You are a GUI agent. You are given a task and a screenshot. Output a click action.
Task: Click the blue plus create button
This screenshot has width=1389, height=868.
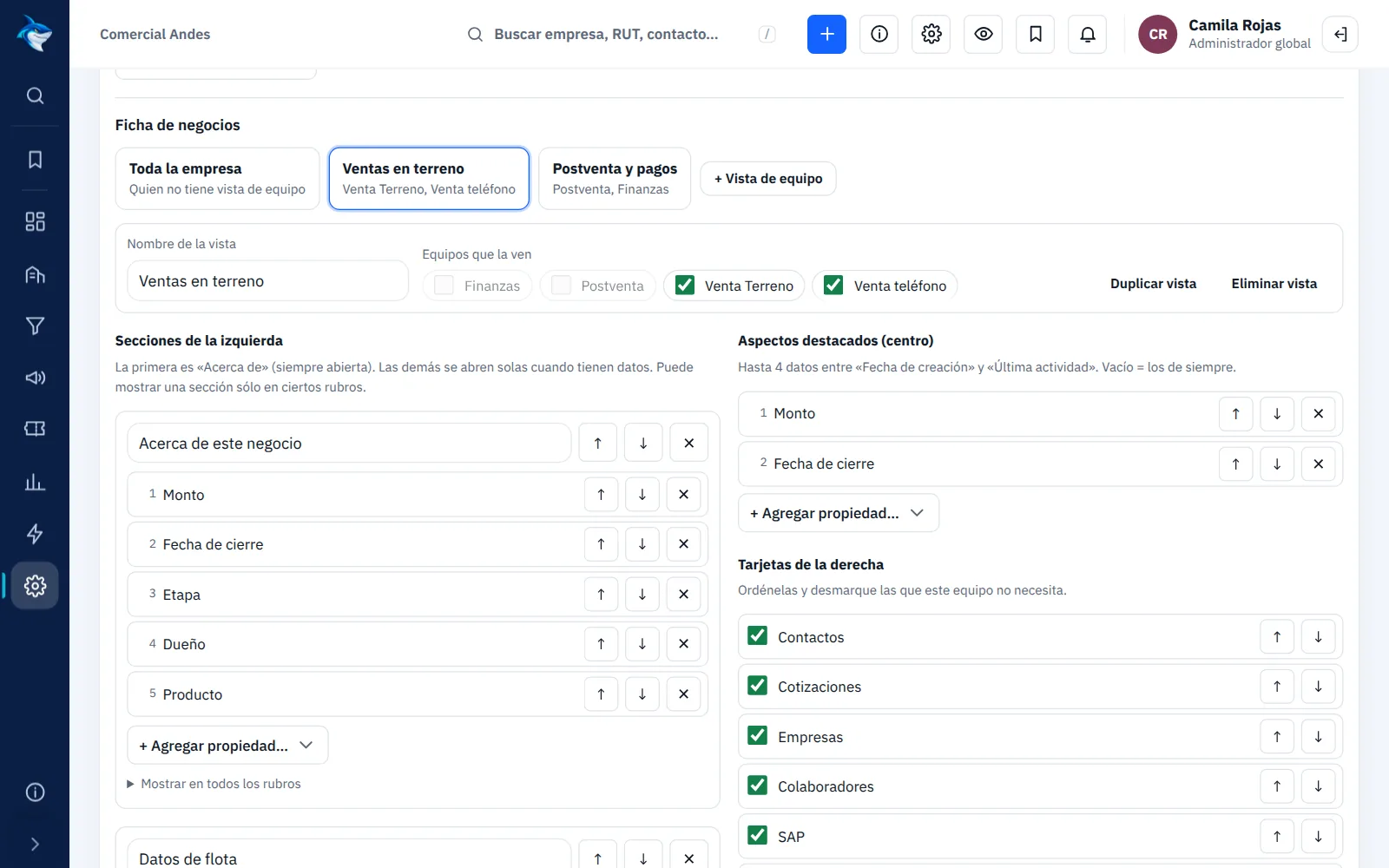click(826, 34)
